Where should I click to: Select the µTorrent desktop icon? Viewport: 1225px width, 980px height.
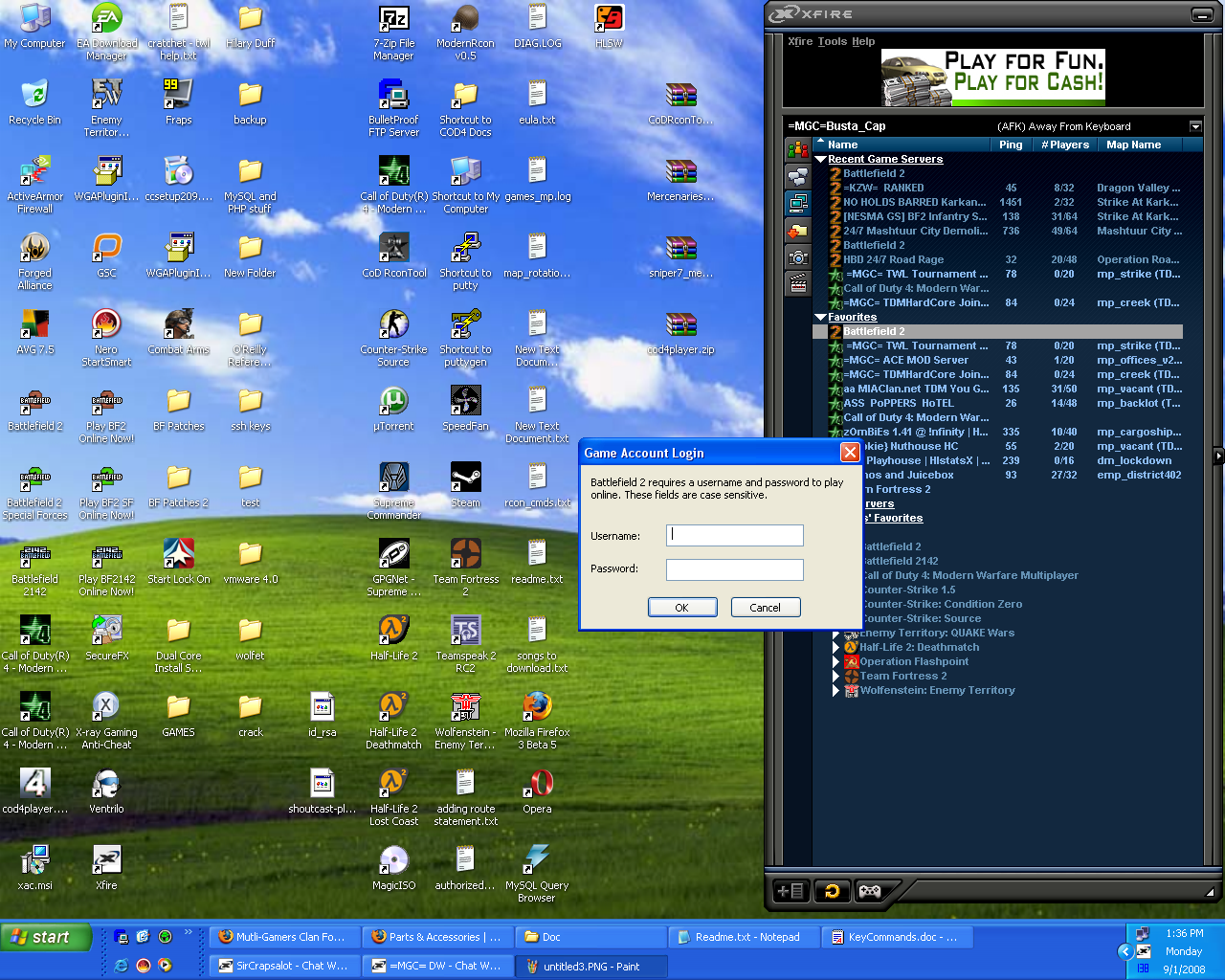click(393, 408)
